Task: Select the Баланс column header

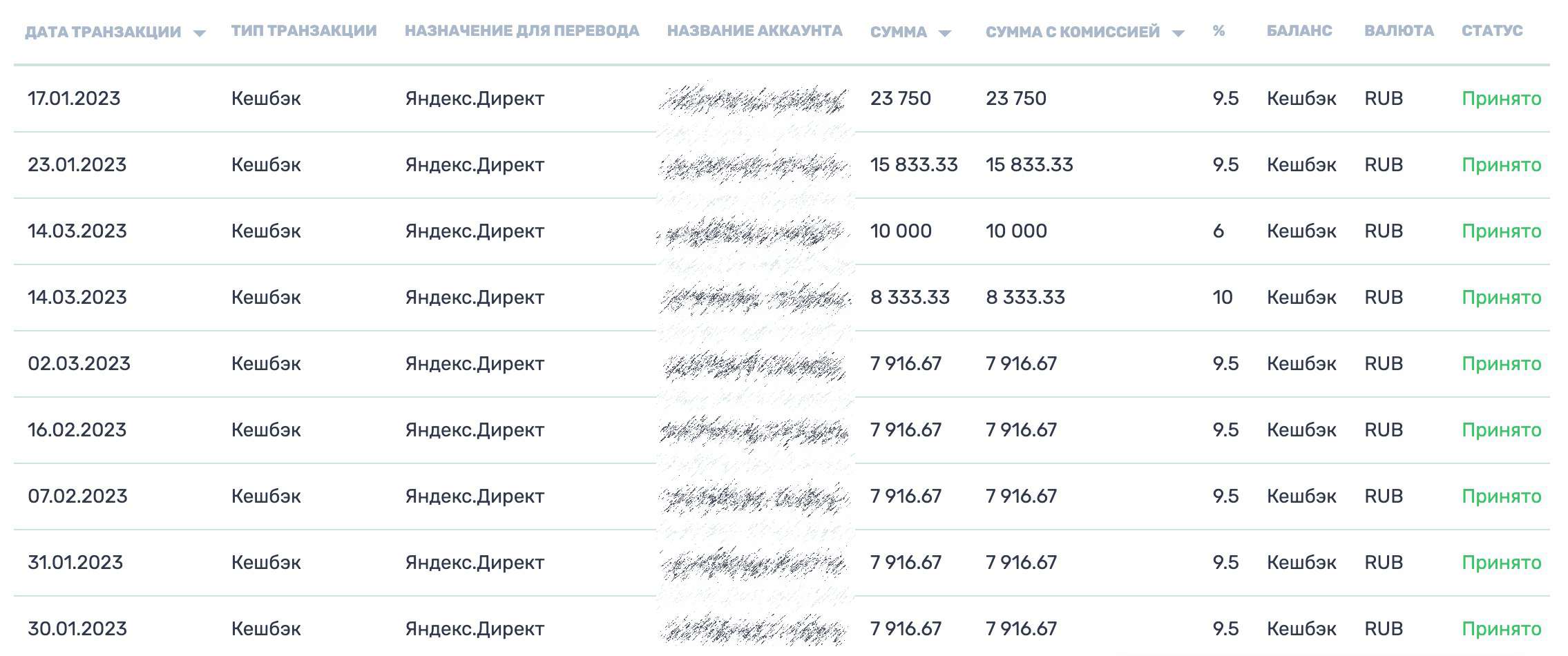Action: click(1299, 31)
